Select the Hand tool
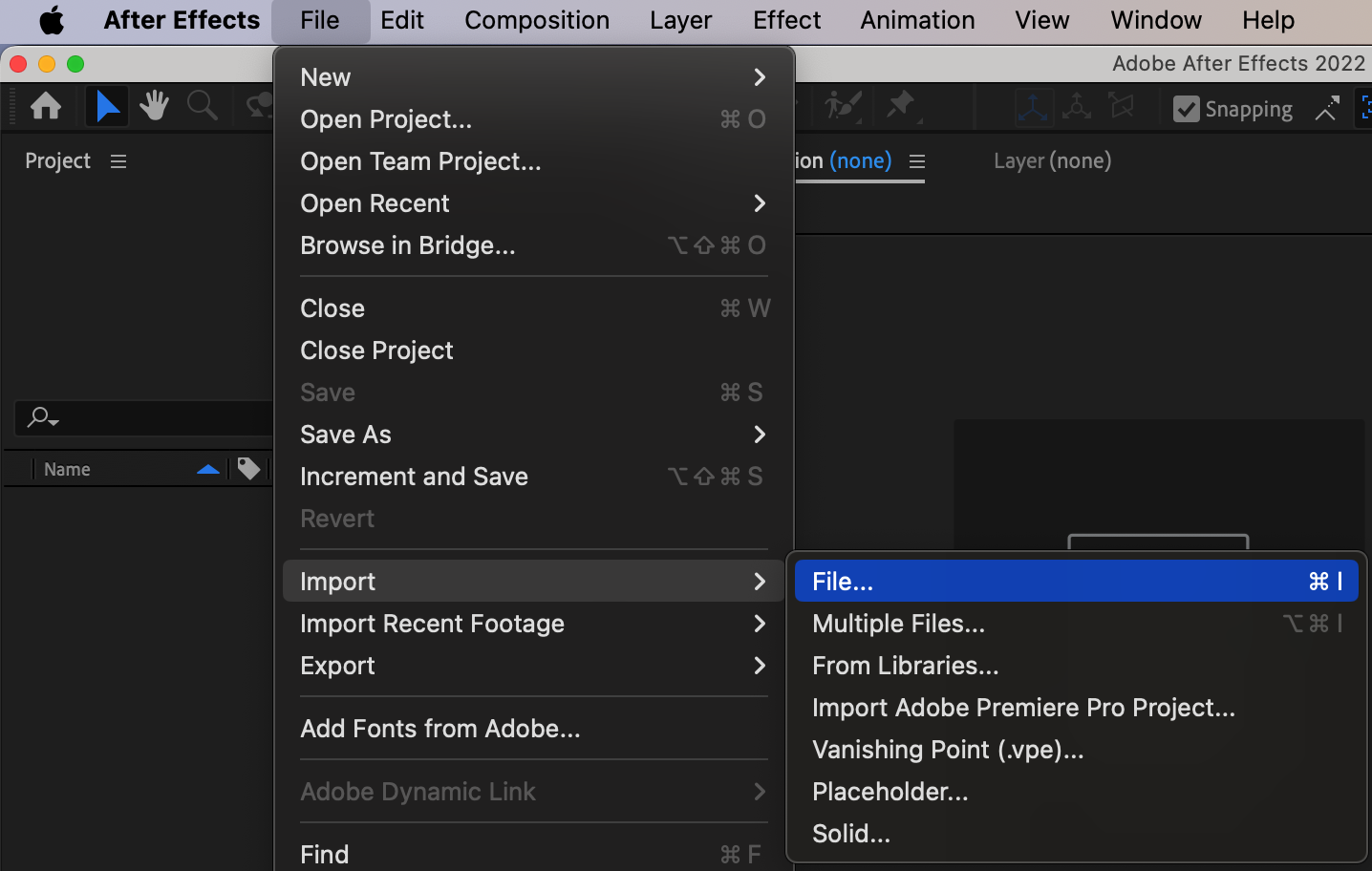 (154, 106)
